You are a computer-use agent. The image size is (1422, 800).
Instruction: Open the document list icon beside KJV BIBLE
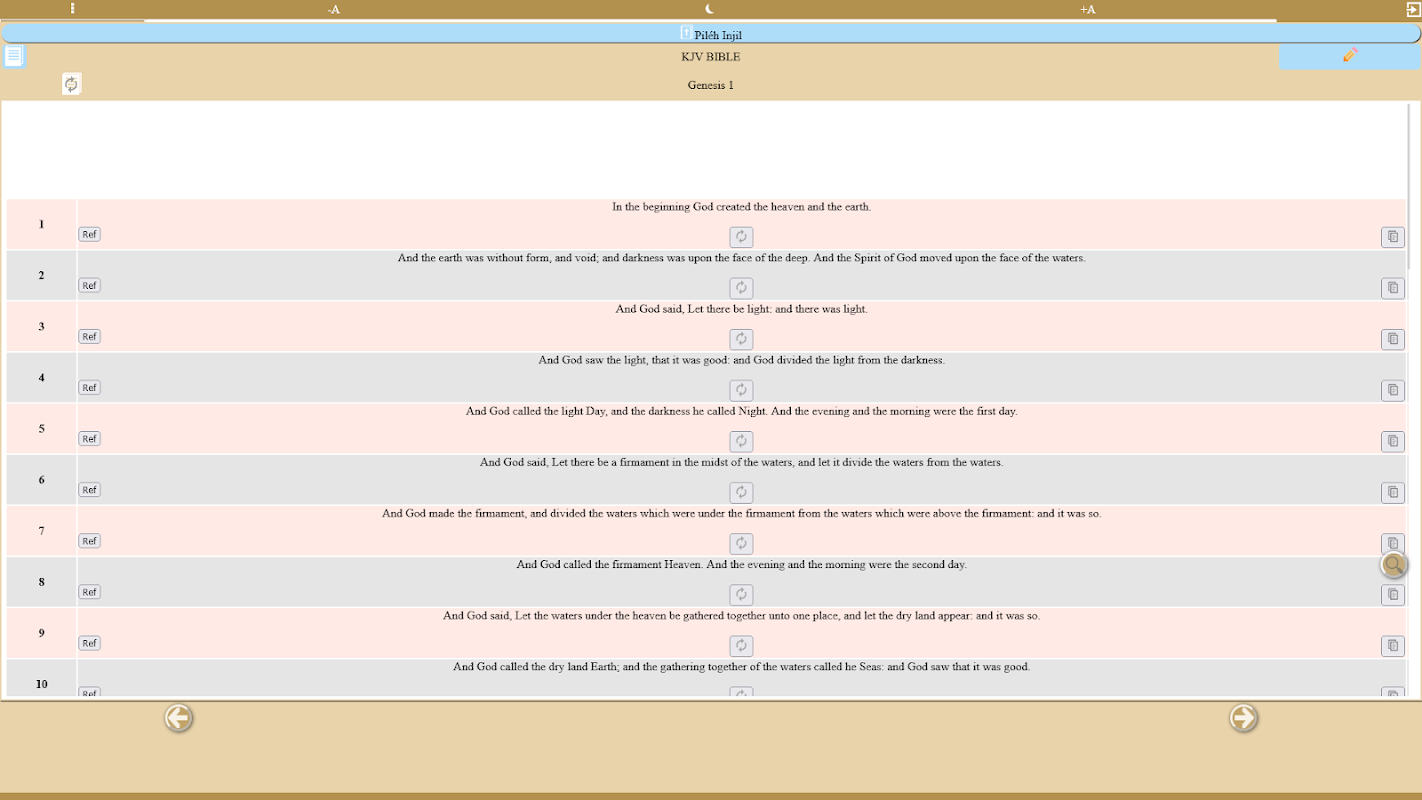click(x=14, y=56)
